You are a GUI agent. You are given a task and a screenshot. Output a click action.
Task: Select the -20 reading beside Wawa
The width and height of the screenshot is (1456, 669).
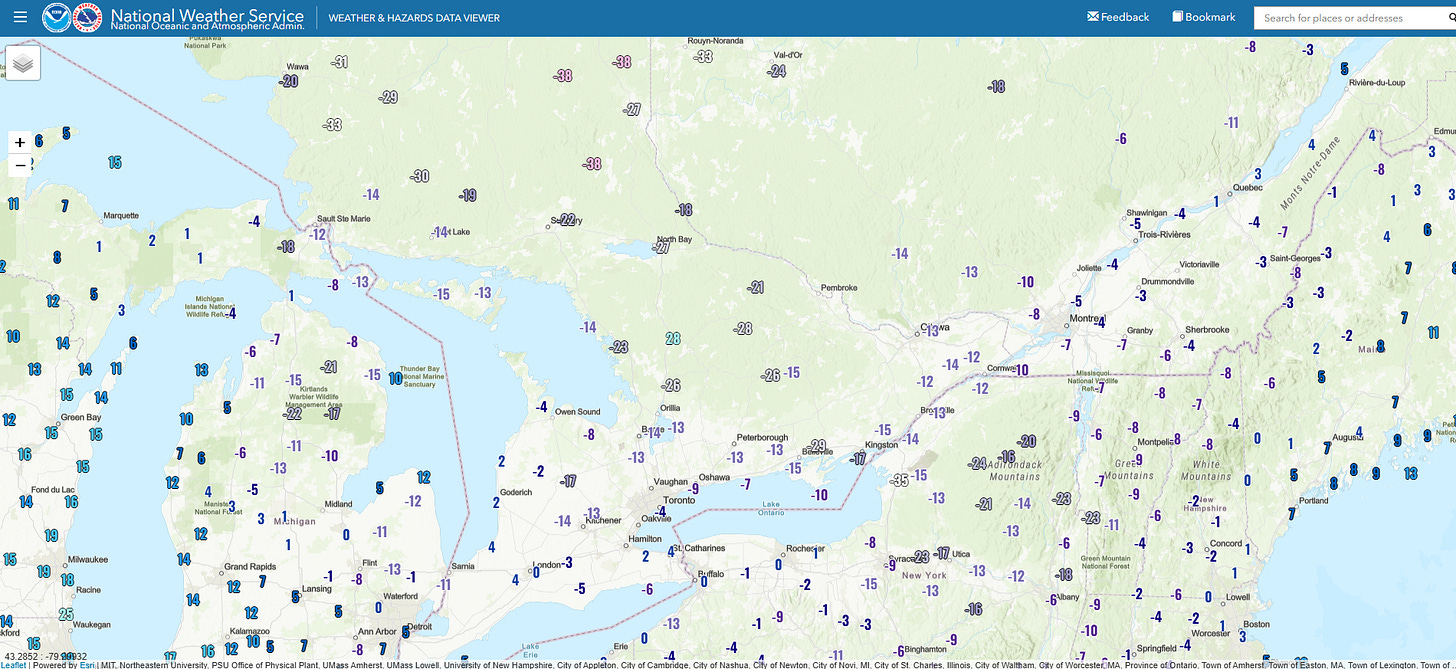pyautogui.click(x=290, y=81)
